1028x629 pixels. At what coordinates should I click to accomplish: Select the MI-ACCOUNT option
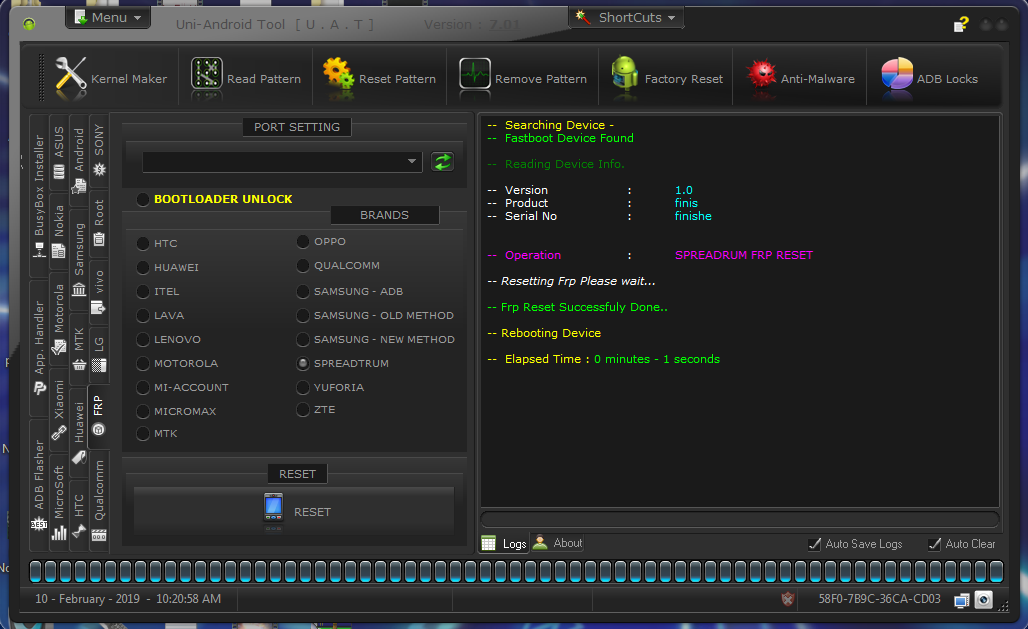coord(183,388)
